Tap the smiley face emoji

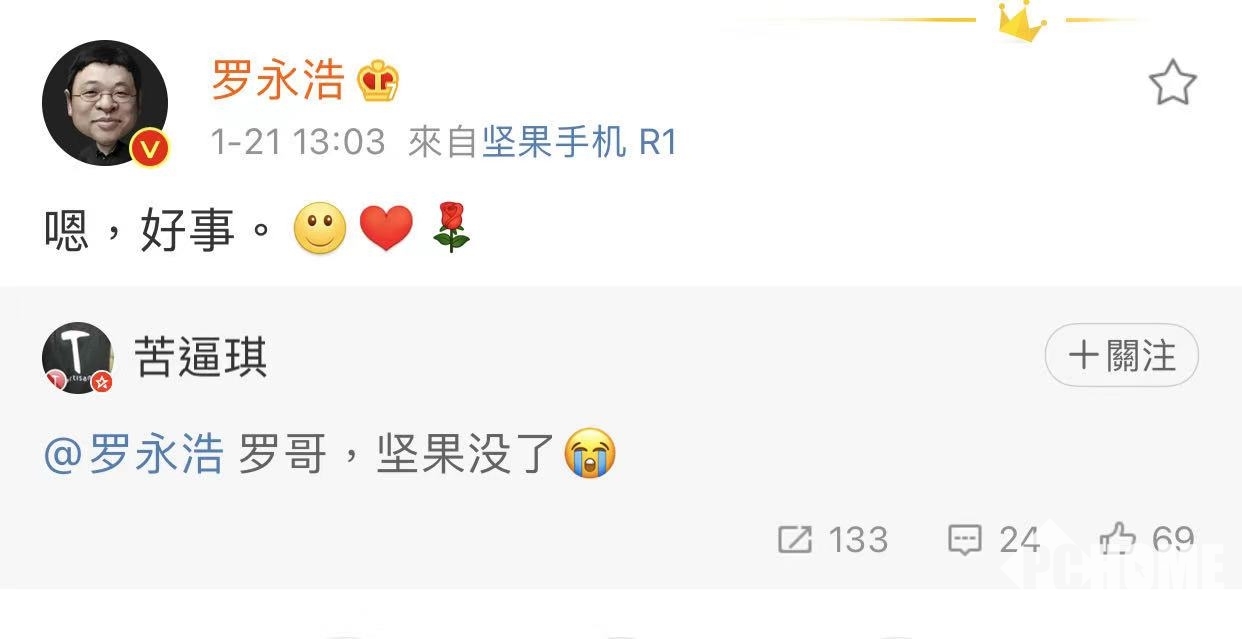[x=320, y=229]
